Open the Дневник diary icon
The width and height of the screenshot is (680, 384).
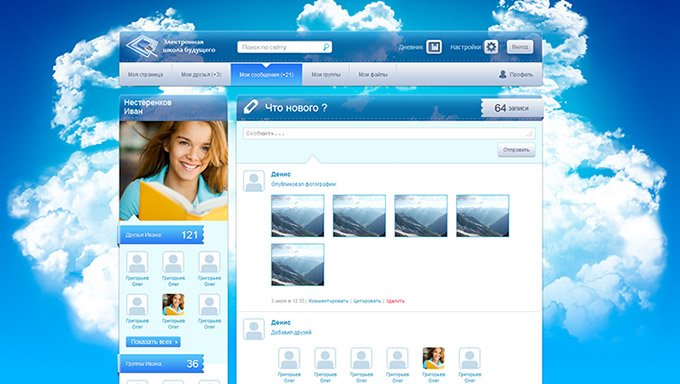coord(434,47)
